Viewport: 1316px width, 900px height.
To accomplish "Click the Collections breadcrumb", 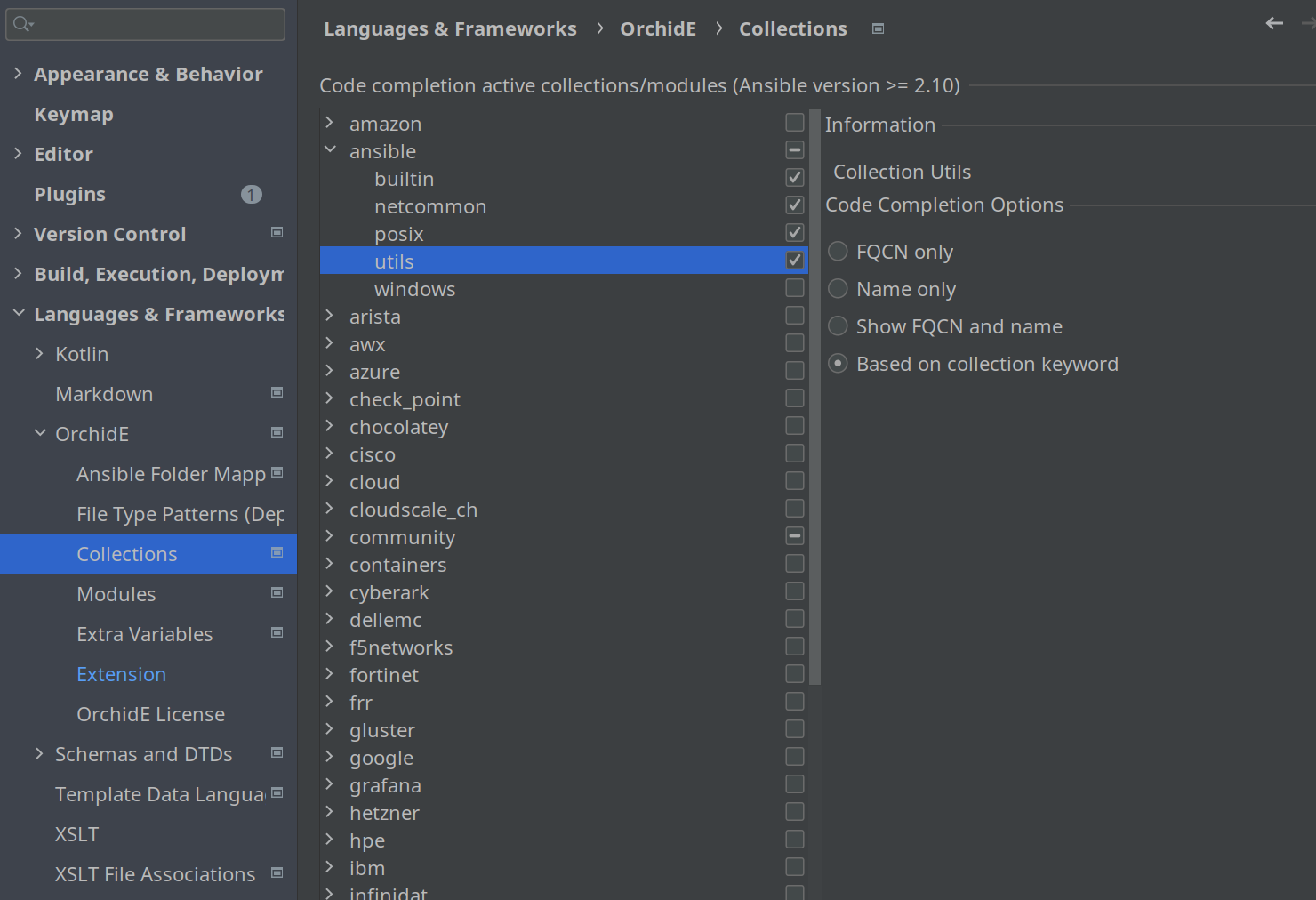I will (x=793, y=28).
